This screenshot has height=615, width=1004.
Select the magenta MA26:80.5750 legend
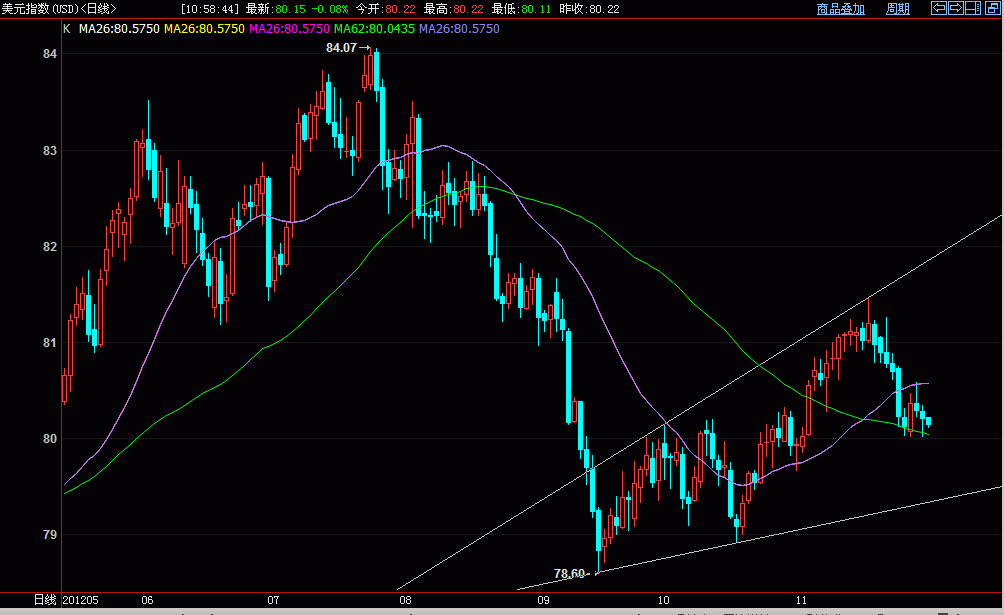pos(289,29)
